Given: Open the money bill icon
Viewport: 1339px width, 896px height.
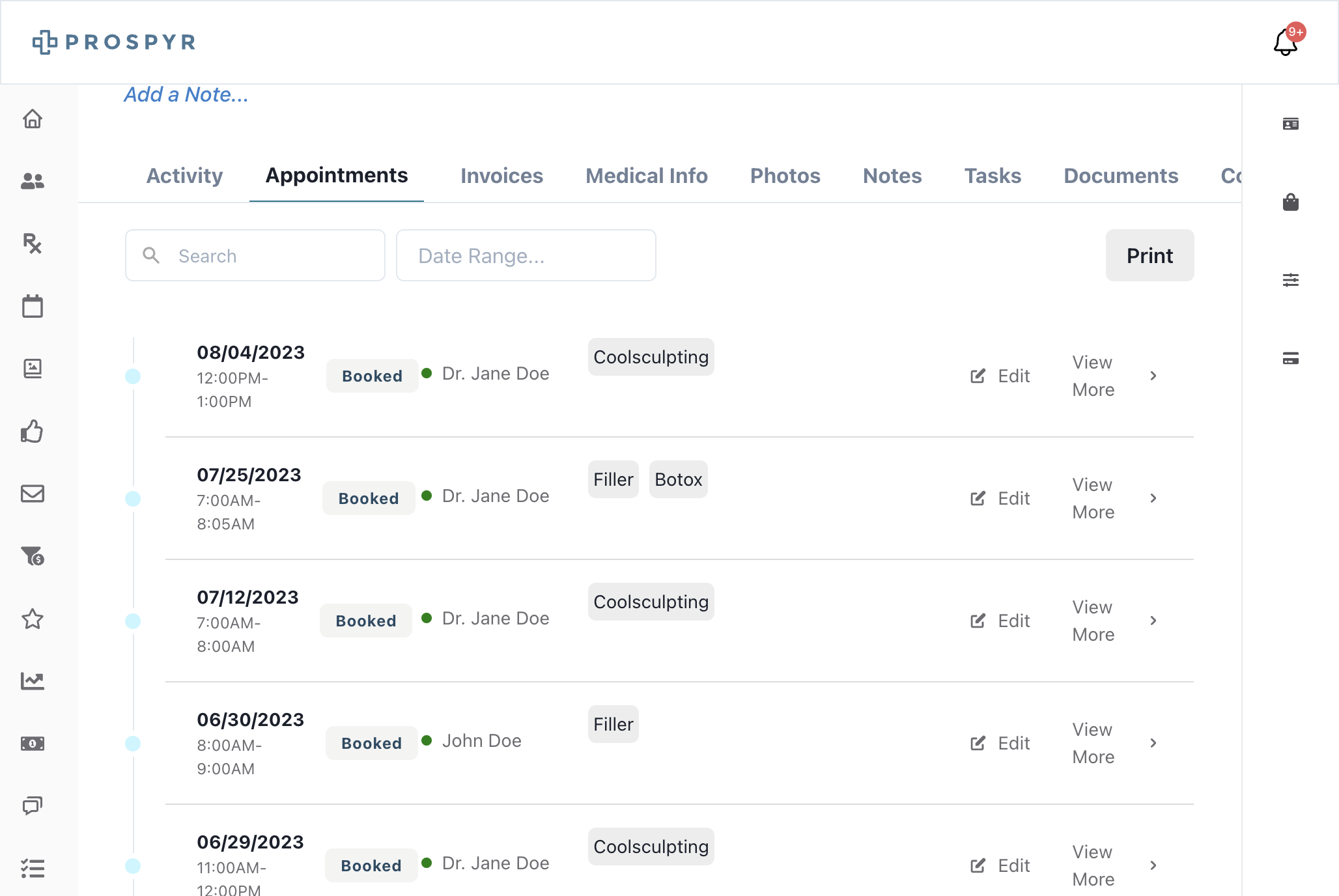Looking at the screenshot, I should tap(33, 744).
